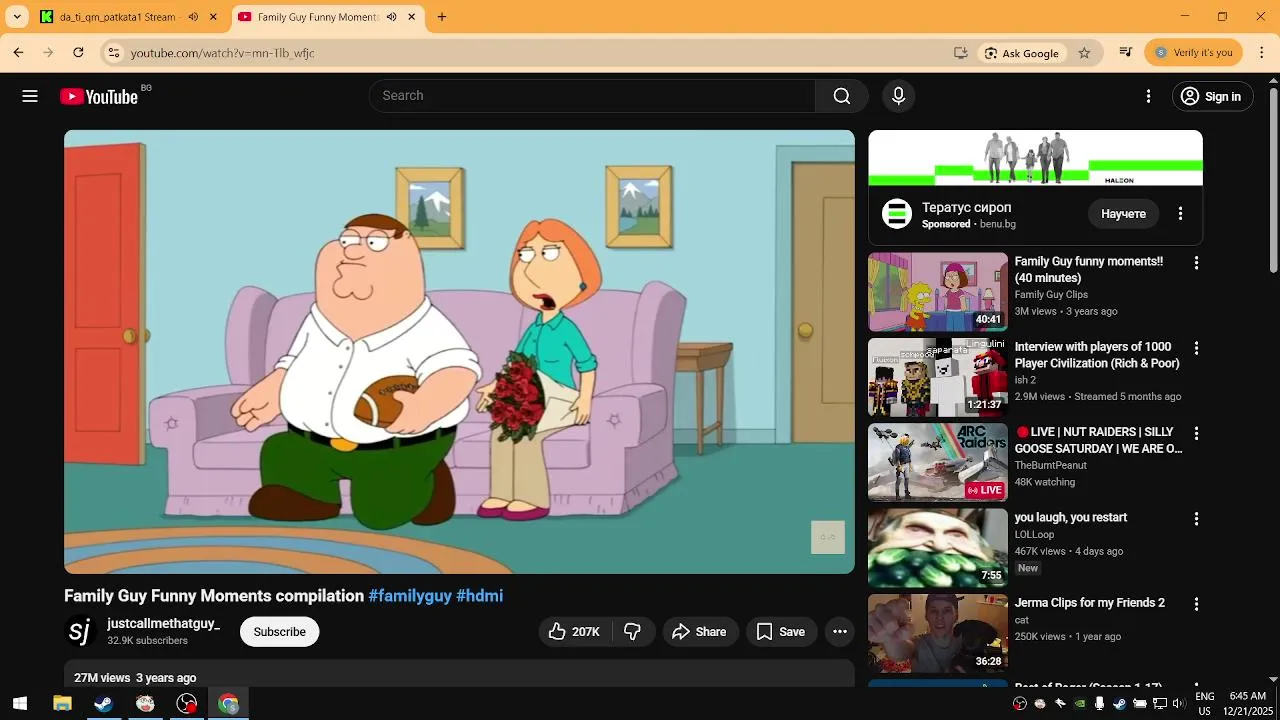Open the media controls toolbar icon
This screenshot has height=720, width=1280.
point(1126,53)
